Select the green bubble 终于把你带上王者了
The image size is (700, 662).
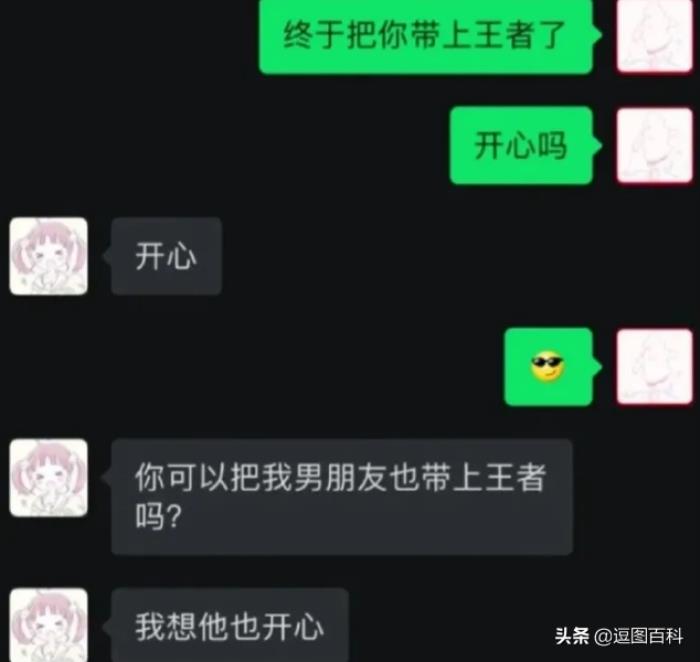(426, 36)
